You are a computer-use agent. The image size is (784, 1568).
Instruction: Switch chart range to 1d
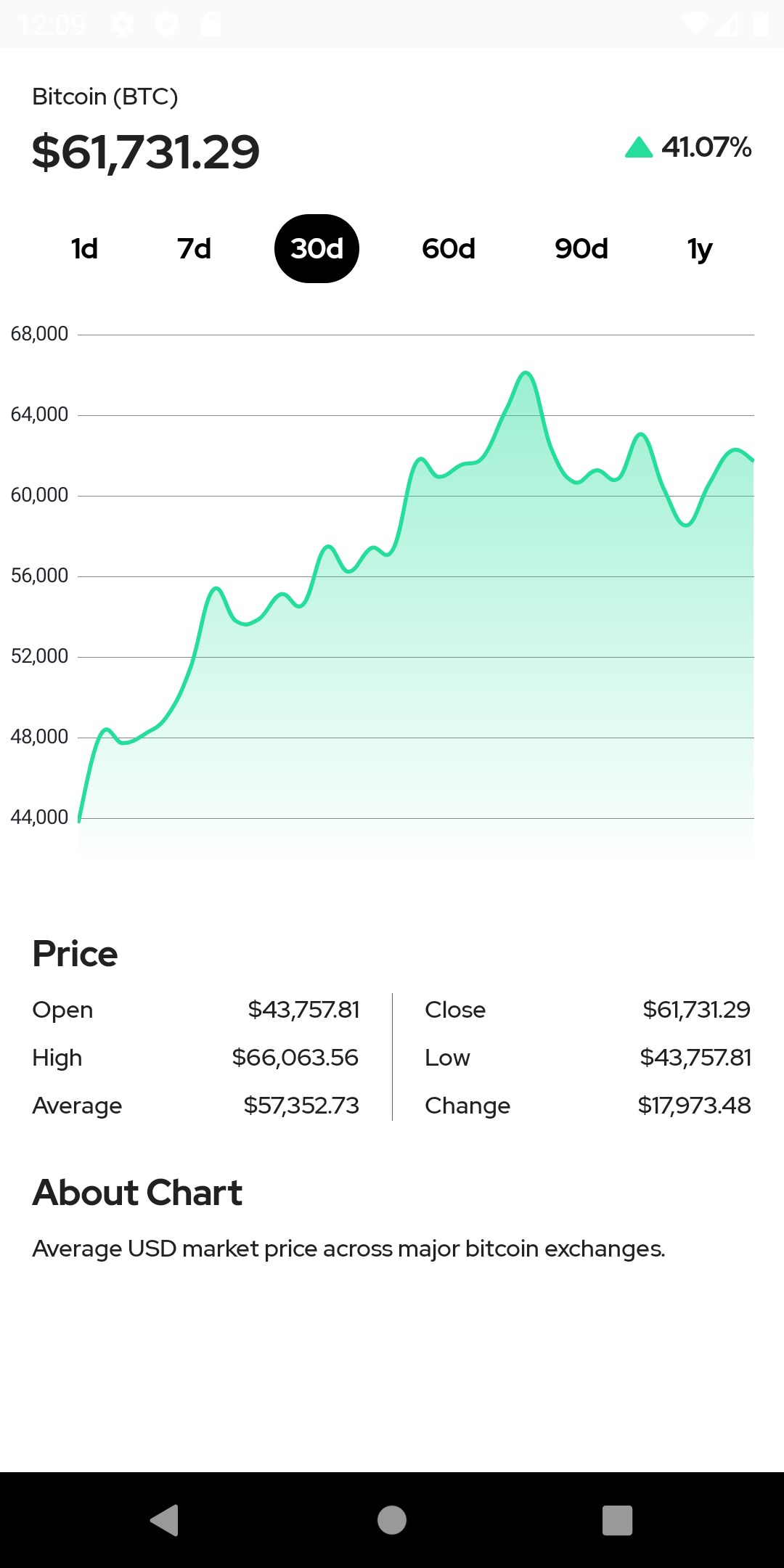pyautogui.click(x=84, y=249)
